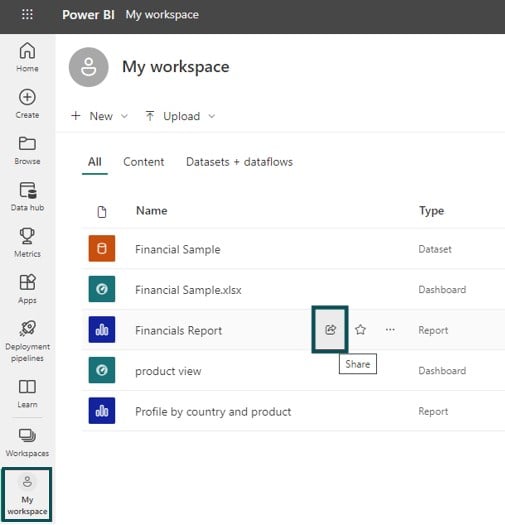The width and height of the screenshot is (505, 525).
Task: Share the Financials Report
Action: (330, 330)
